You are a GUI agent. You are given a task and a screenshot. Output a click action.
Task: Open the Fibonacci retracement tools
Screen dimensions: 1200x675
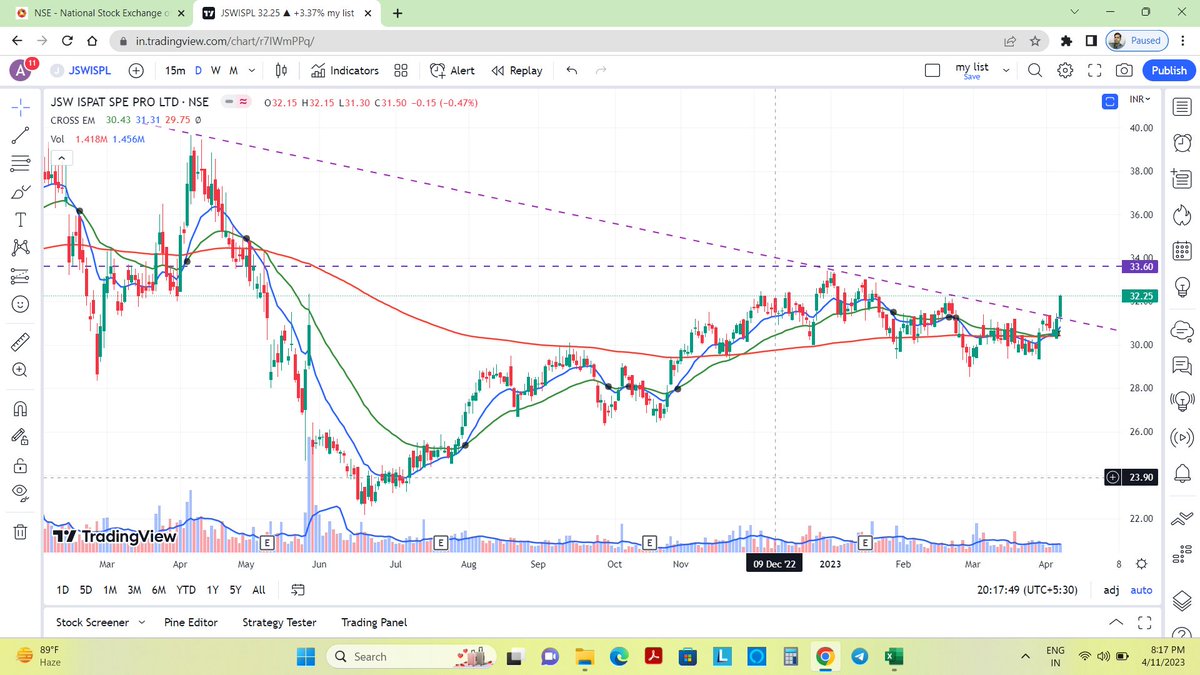(x=20, y=163)
